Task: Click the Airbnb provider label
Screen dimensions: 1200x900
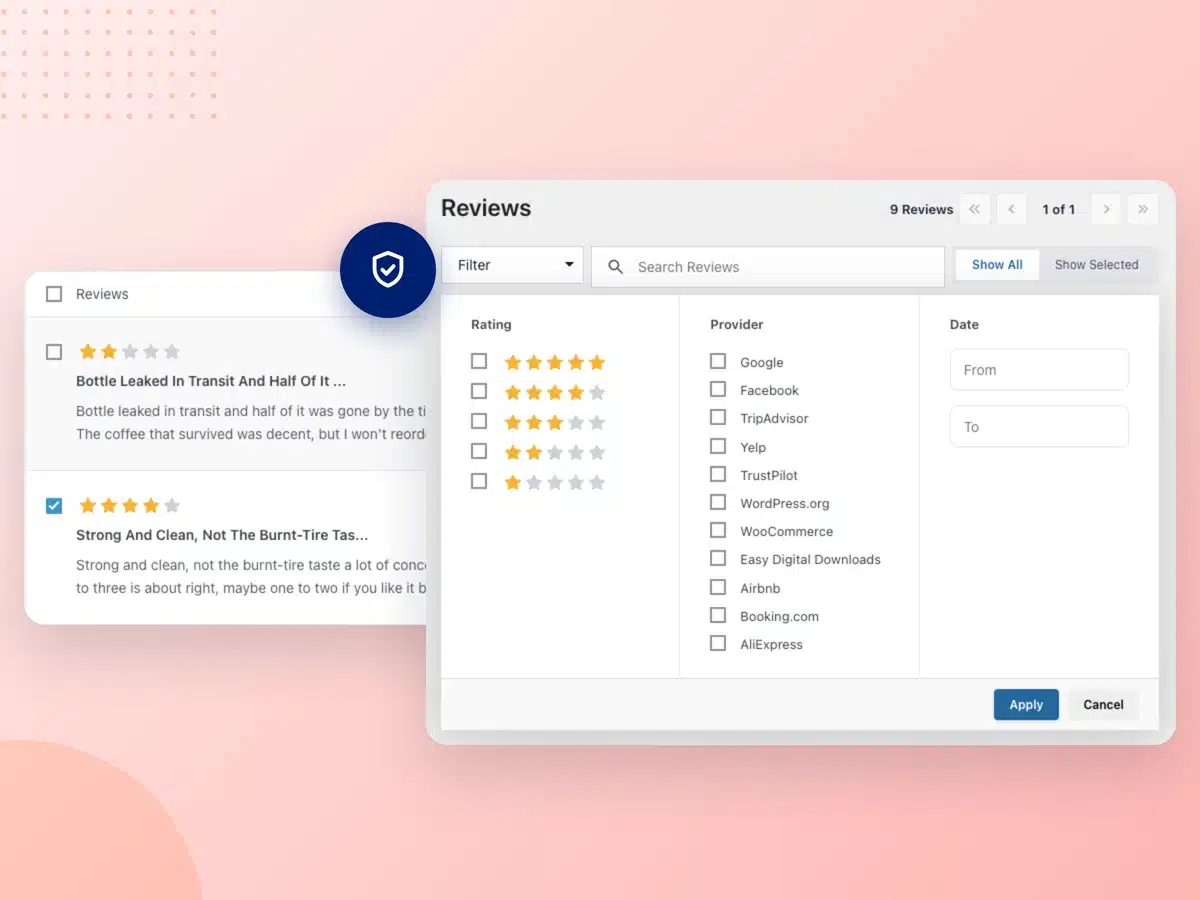Action: [760, 589]
